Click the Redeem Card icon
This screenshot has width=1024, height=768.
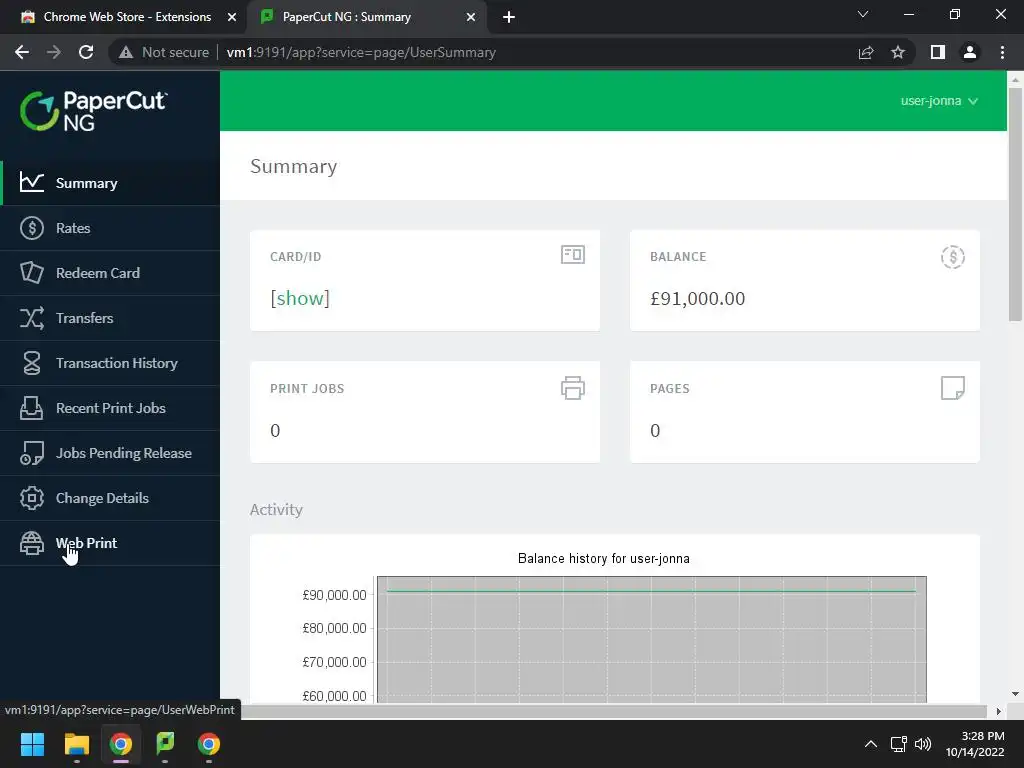point(31,272)
